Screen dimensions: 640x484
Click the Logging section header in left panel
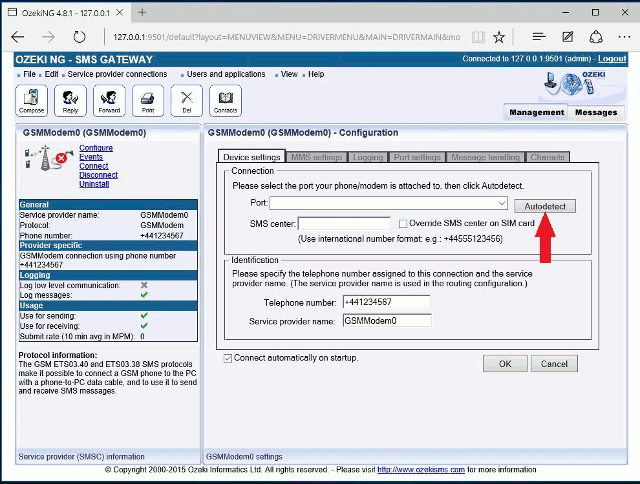coord(108,275)
